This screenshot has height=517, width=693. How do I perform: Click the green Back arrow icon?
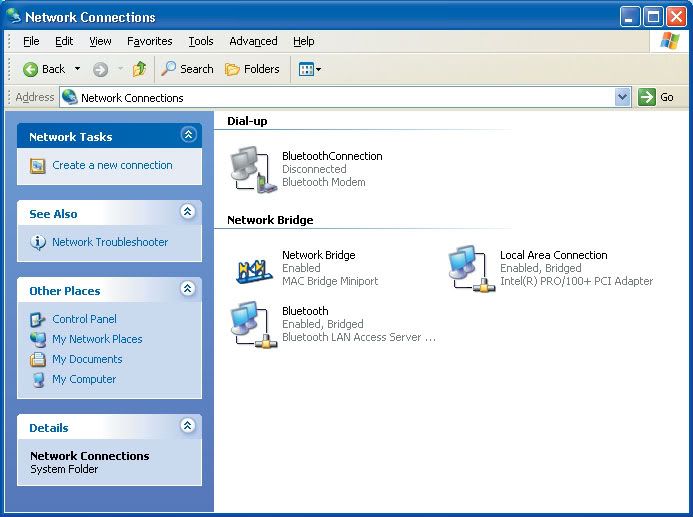pos(30,69)
